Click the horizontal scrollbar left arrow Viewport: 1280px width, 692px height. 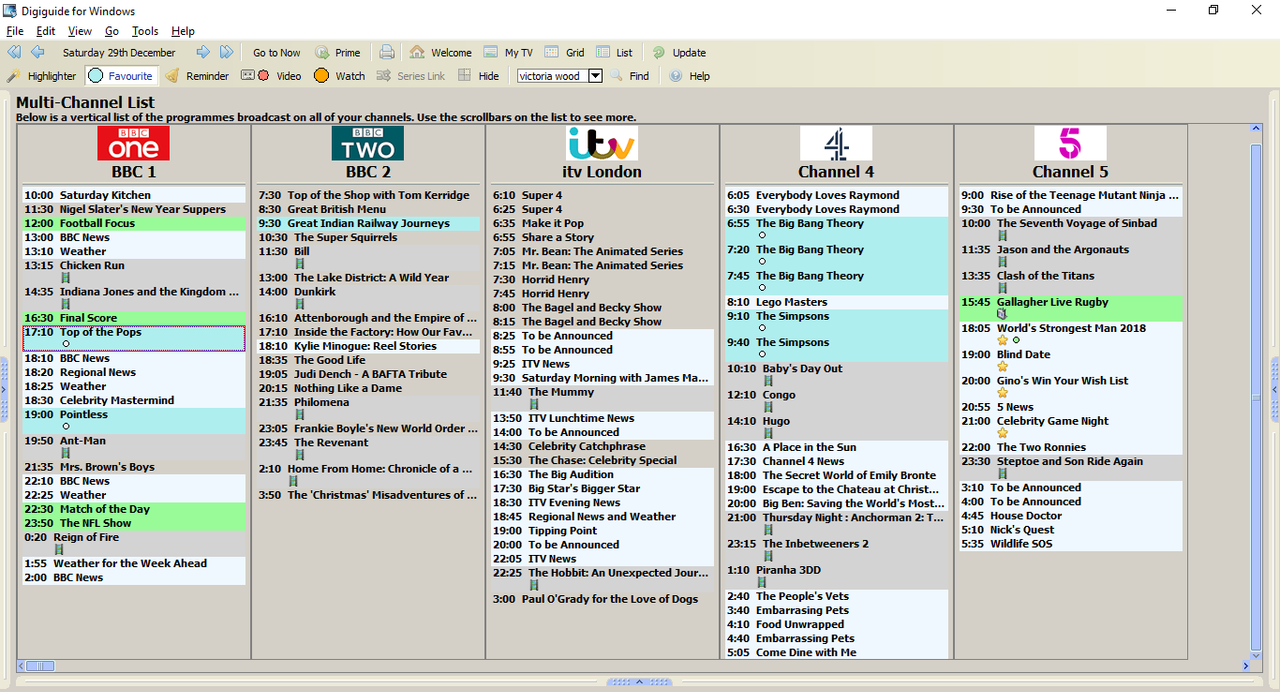click(23, 665)
